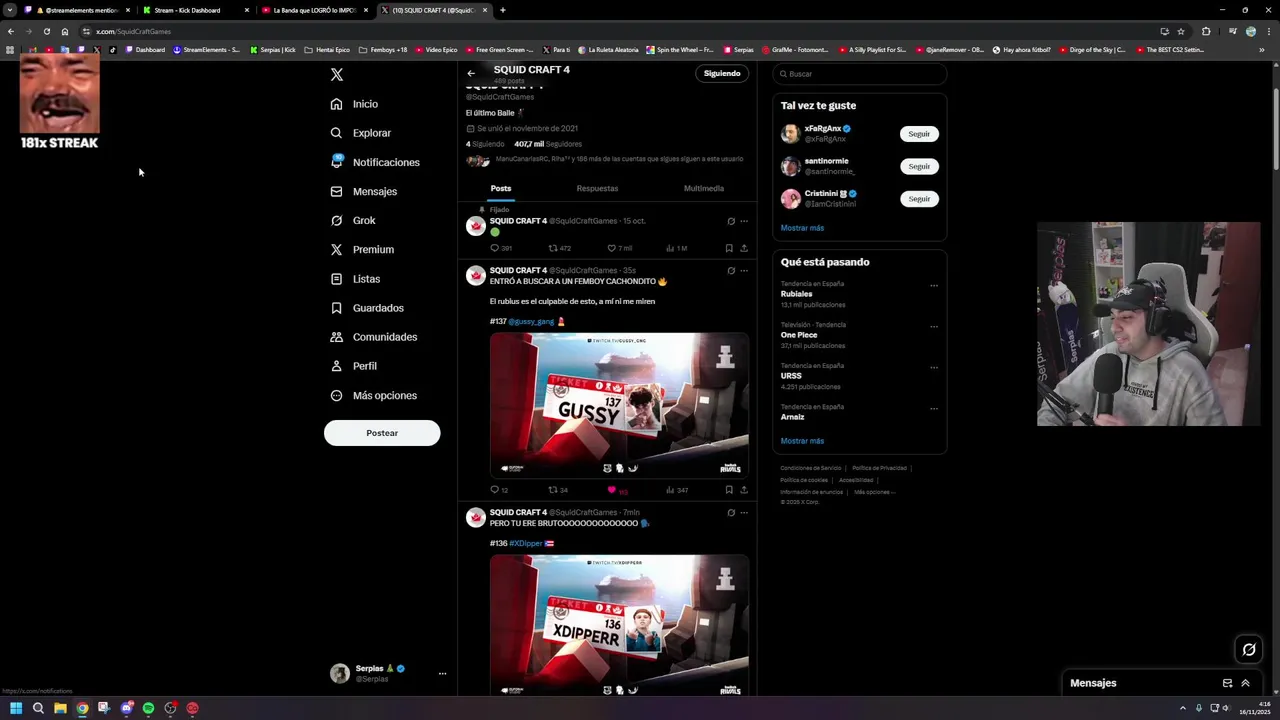1280x720 pixels.
Task: Open Grok explain icon on #137 post
Action: 731,271
